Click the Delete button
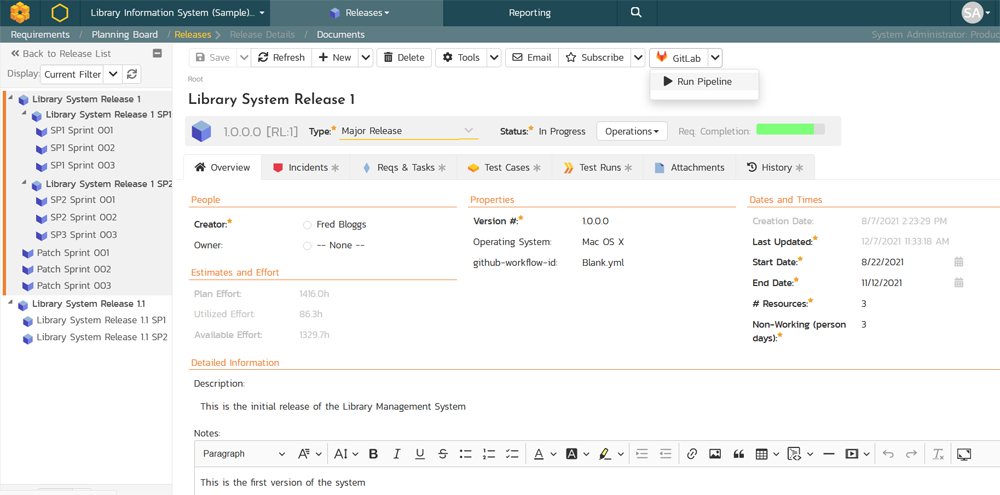Screen dimensions: 1000x495 click(x=404, y=58)
